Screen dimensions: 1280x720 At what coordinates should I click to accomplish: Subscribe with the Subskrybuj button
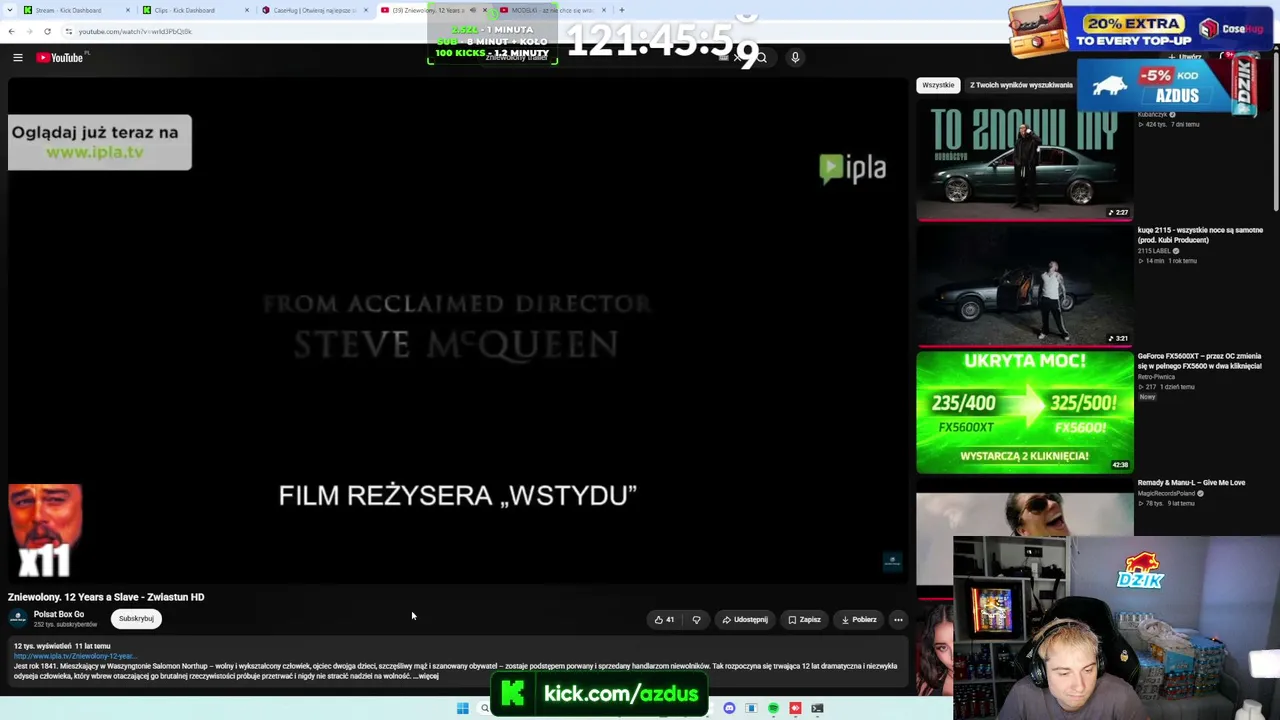pyautogui.click(x=136, y=619)
